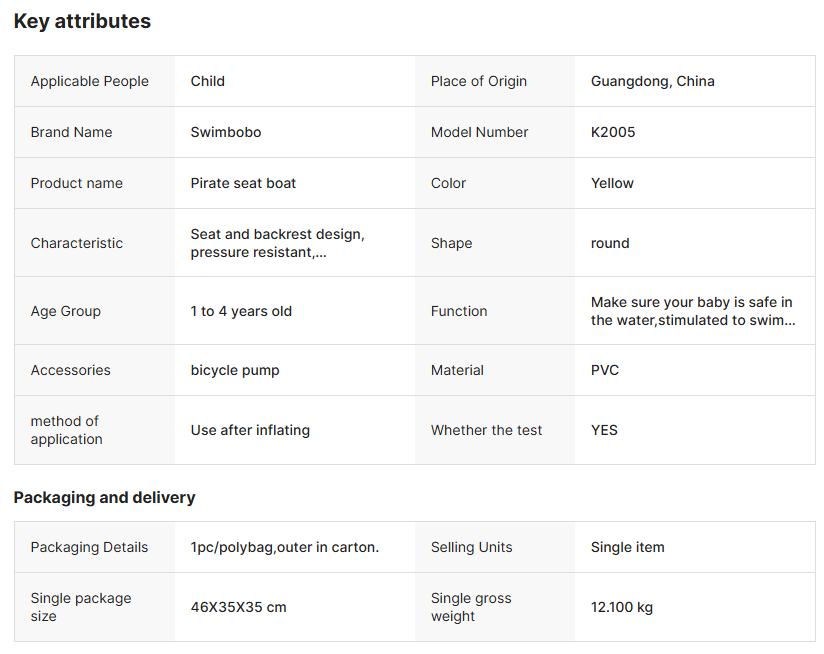Select the PVC material value
This screenshot has width=824, height=654.
click(605, 370)
